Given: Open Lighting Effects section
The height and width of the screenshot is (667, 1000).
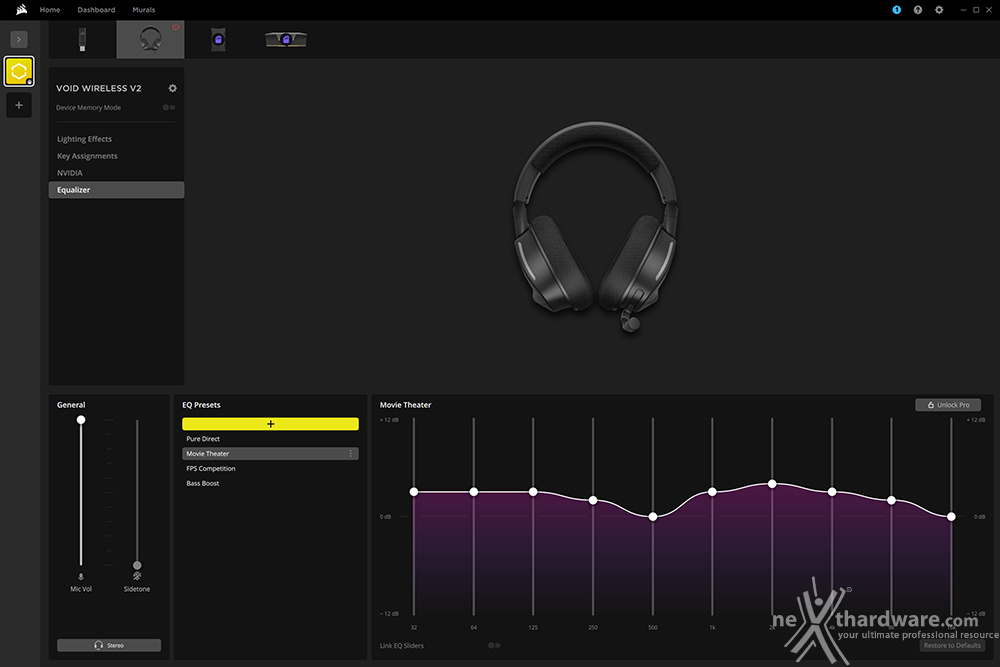Looking at the screenshot, I should point(84,139).
